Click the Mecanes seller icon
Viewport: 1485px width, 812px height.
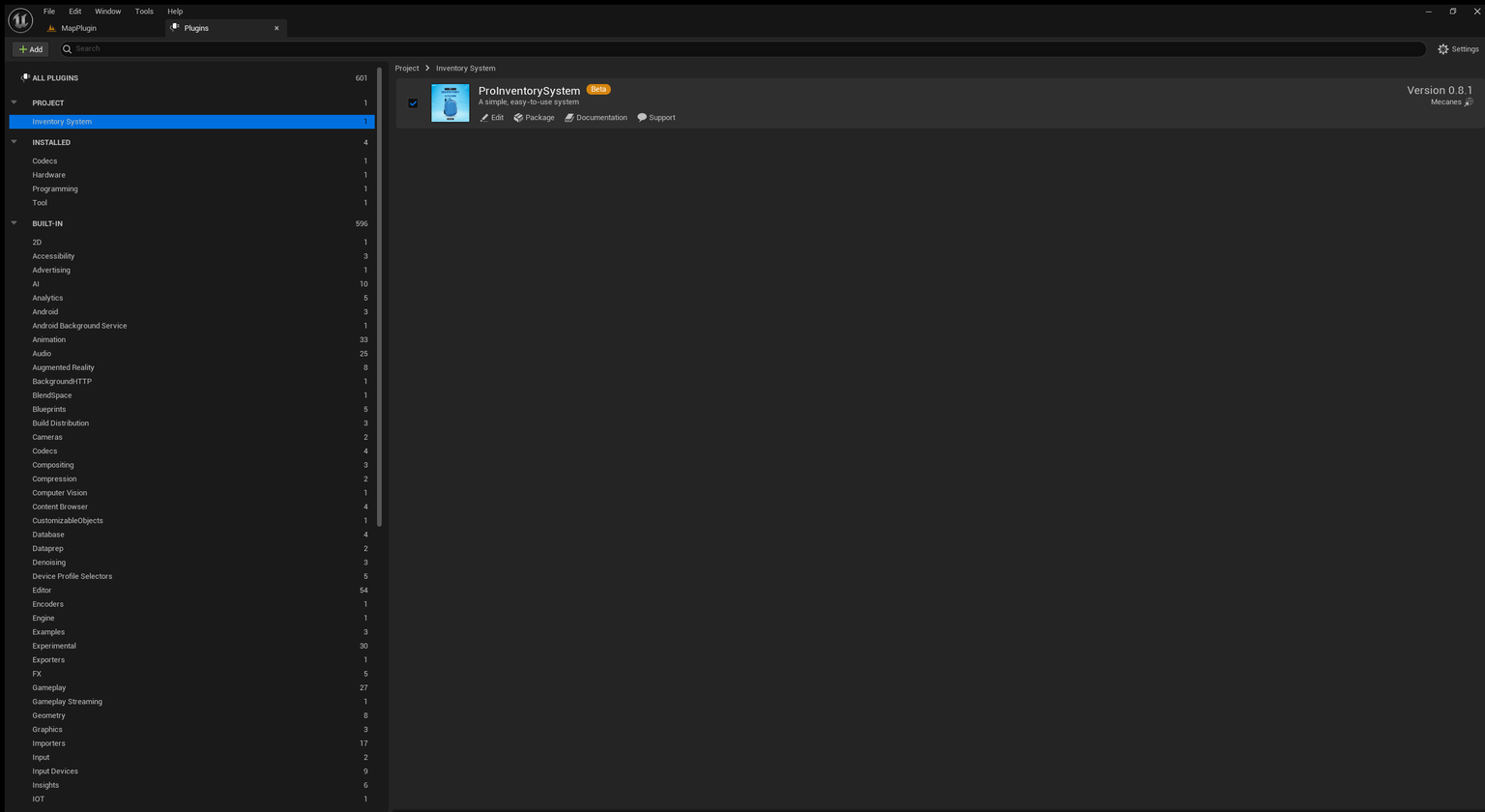click(x=1470, y=101)
